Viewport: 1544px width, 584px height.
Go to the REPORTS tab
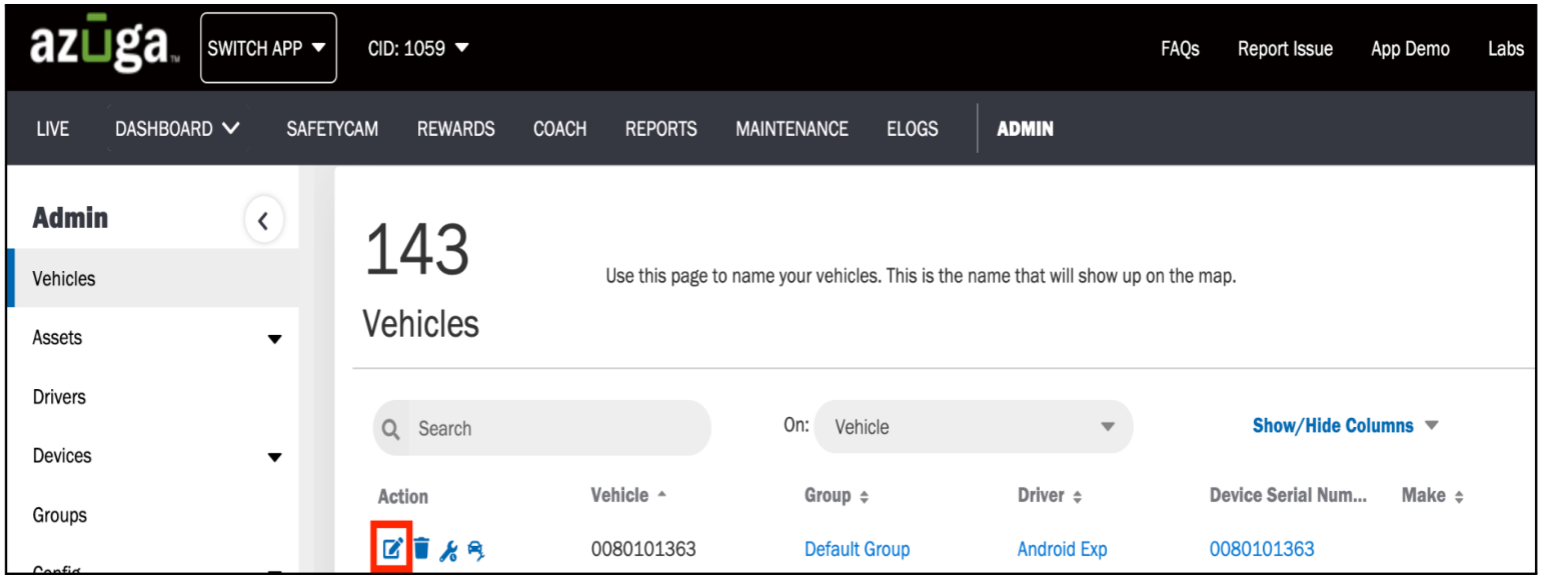[661, 128]
